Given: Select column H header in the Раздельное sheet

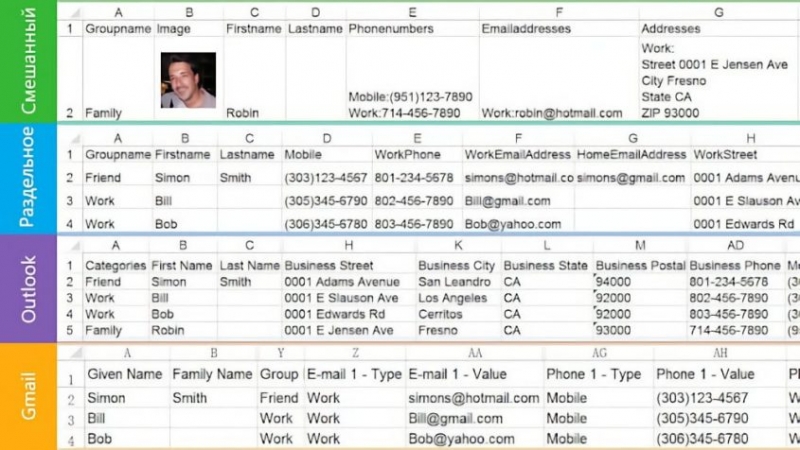Looking at the screenshot, I should coord(745,138).
